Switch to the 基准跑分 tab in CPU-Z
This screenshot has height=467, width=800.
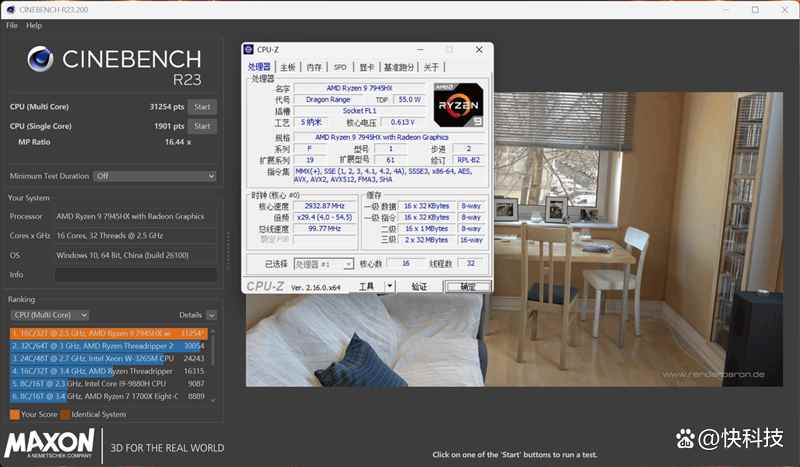pyautogui.click(x=398, y=67)
